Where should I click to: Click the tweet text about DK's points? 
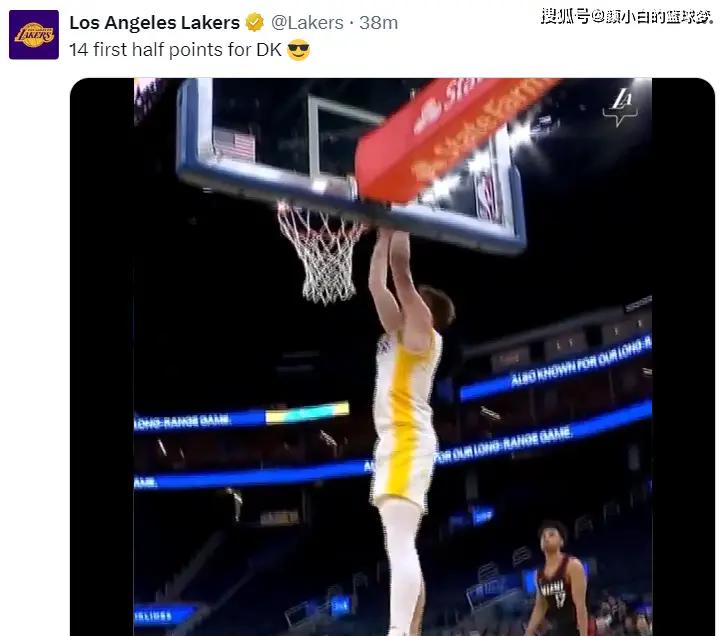click(x=175, y=50)
